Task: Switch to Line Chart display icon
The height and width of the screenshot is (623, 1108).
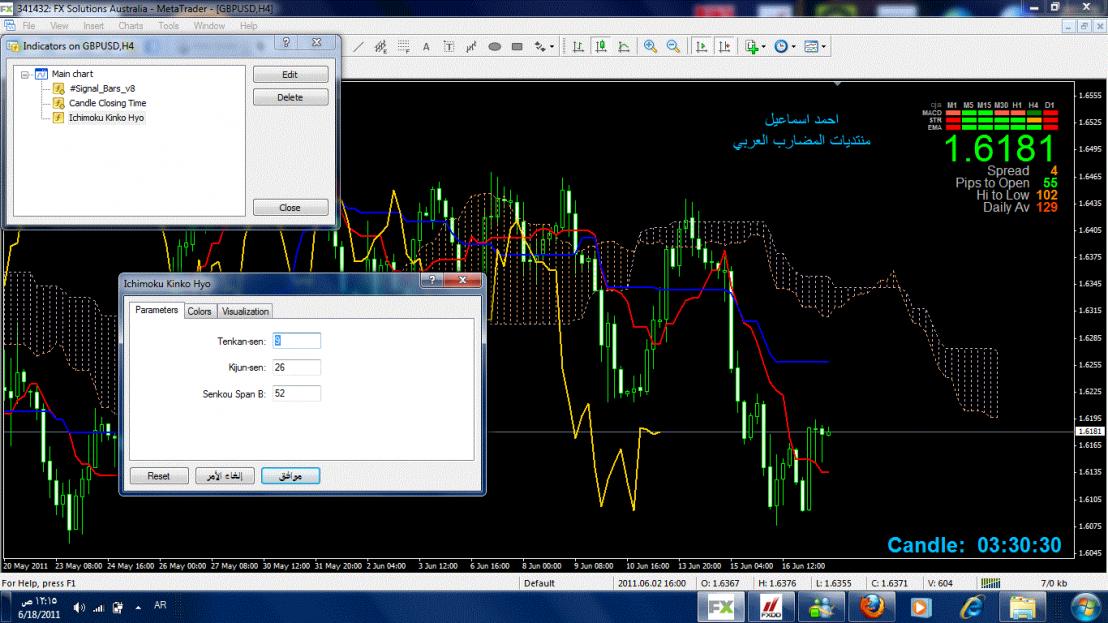Action: point(623,46)
